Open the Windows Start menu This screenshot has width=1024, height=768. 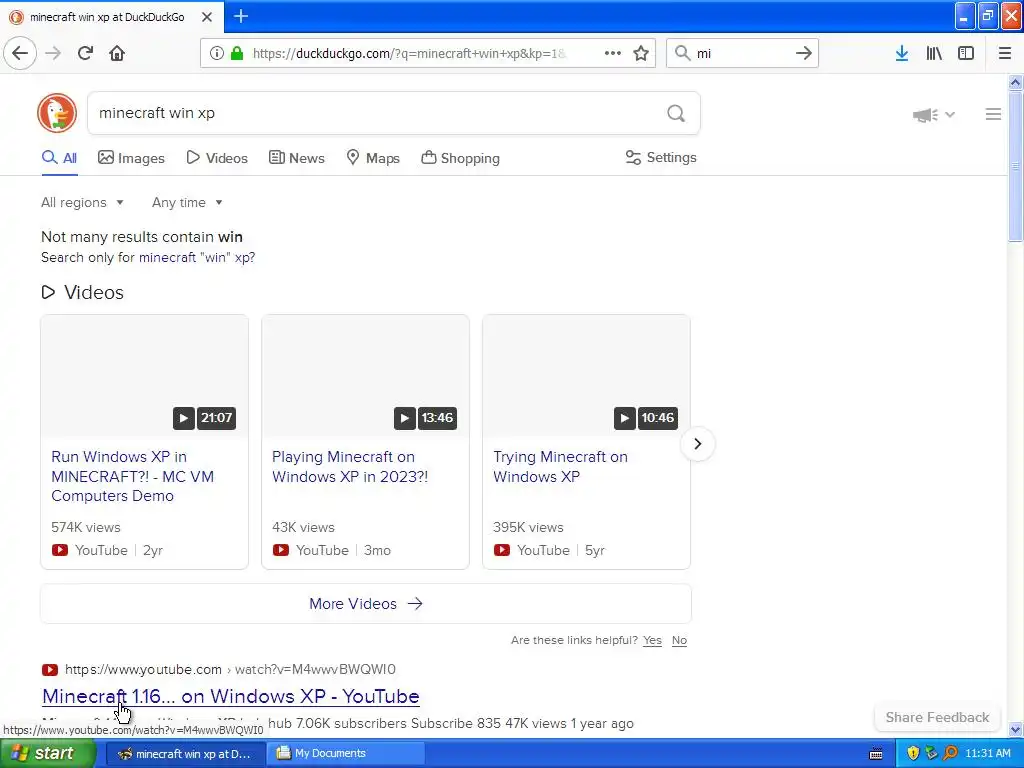pyautogui.click(x=47, y=753)
